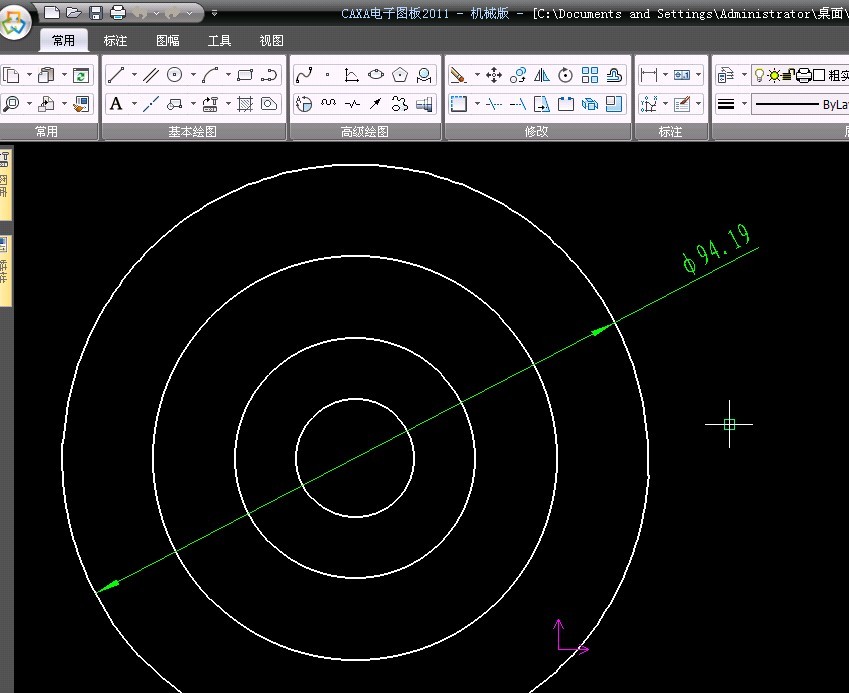This screenshot has width=849, height=693.
Task: Toggle the layer lock icon
Action: (x=788, y=75)
